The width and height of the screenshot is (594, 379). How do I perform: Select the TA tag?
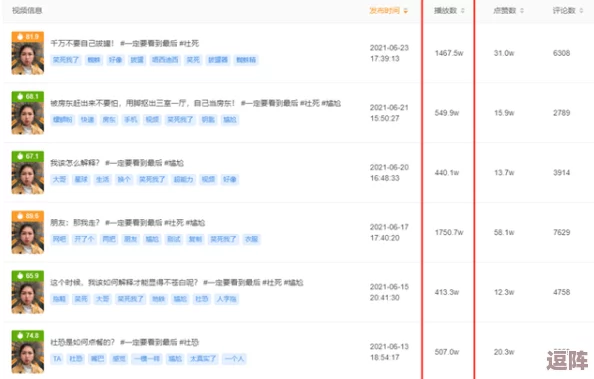click(57, 359)
